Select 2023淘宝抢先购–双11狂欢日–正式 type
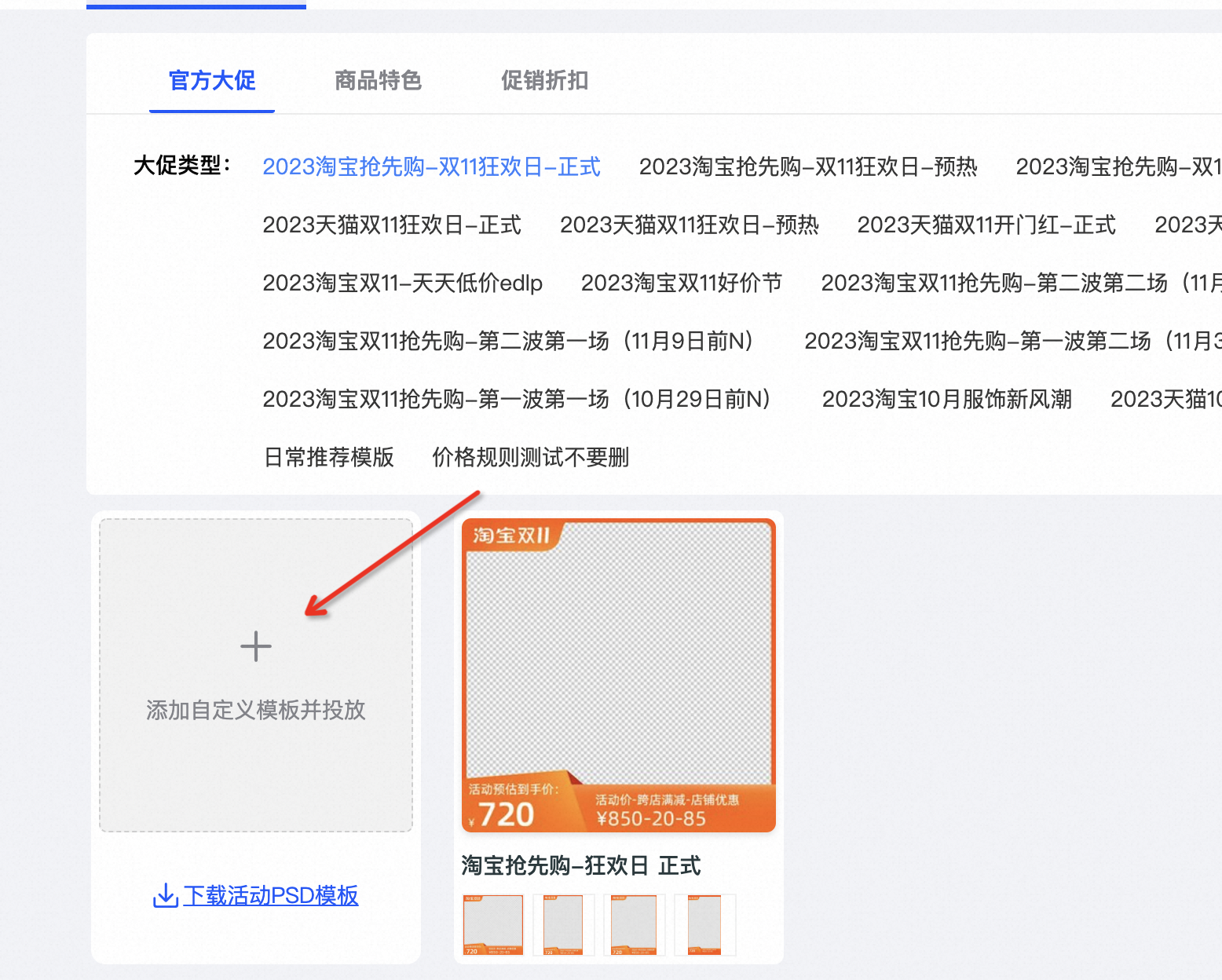 tap(431, 166)
